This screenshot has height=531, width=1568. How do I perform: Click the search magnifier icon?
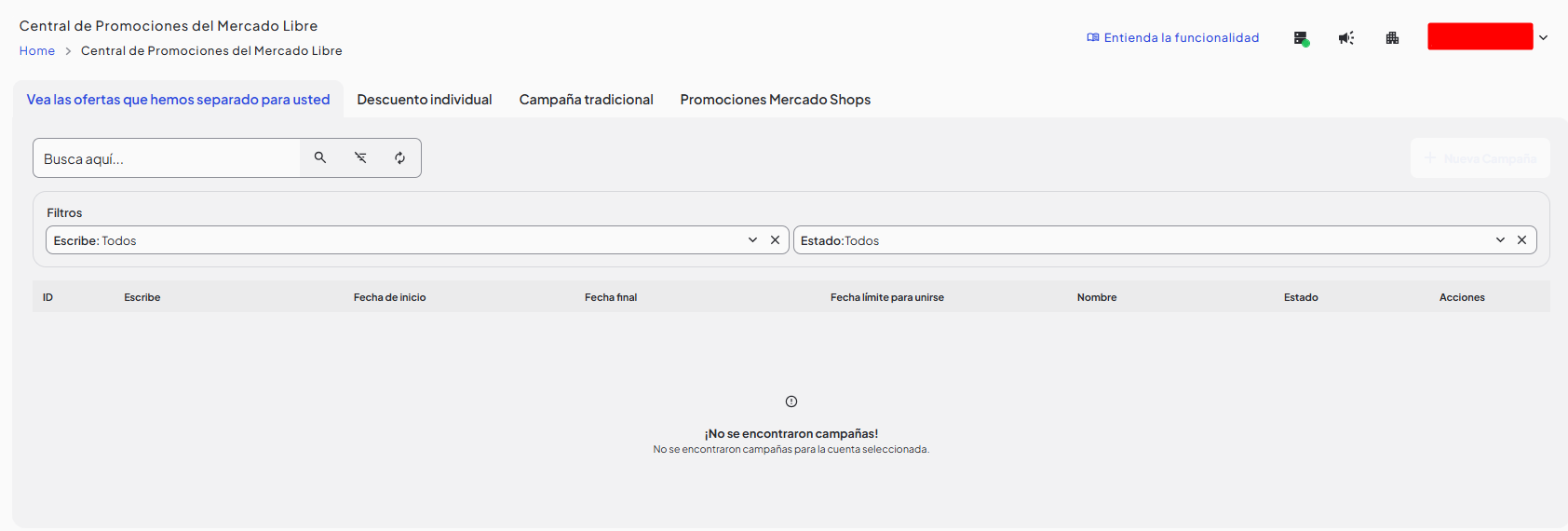click(320, 157)
